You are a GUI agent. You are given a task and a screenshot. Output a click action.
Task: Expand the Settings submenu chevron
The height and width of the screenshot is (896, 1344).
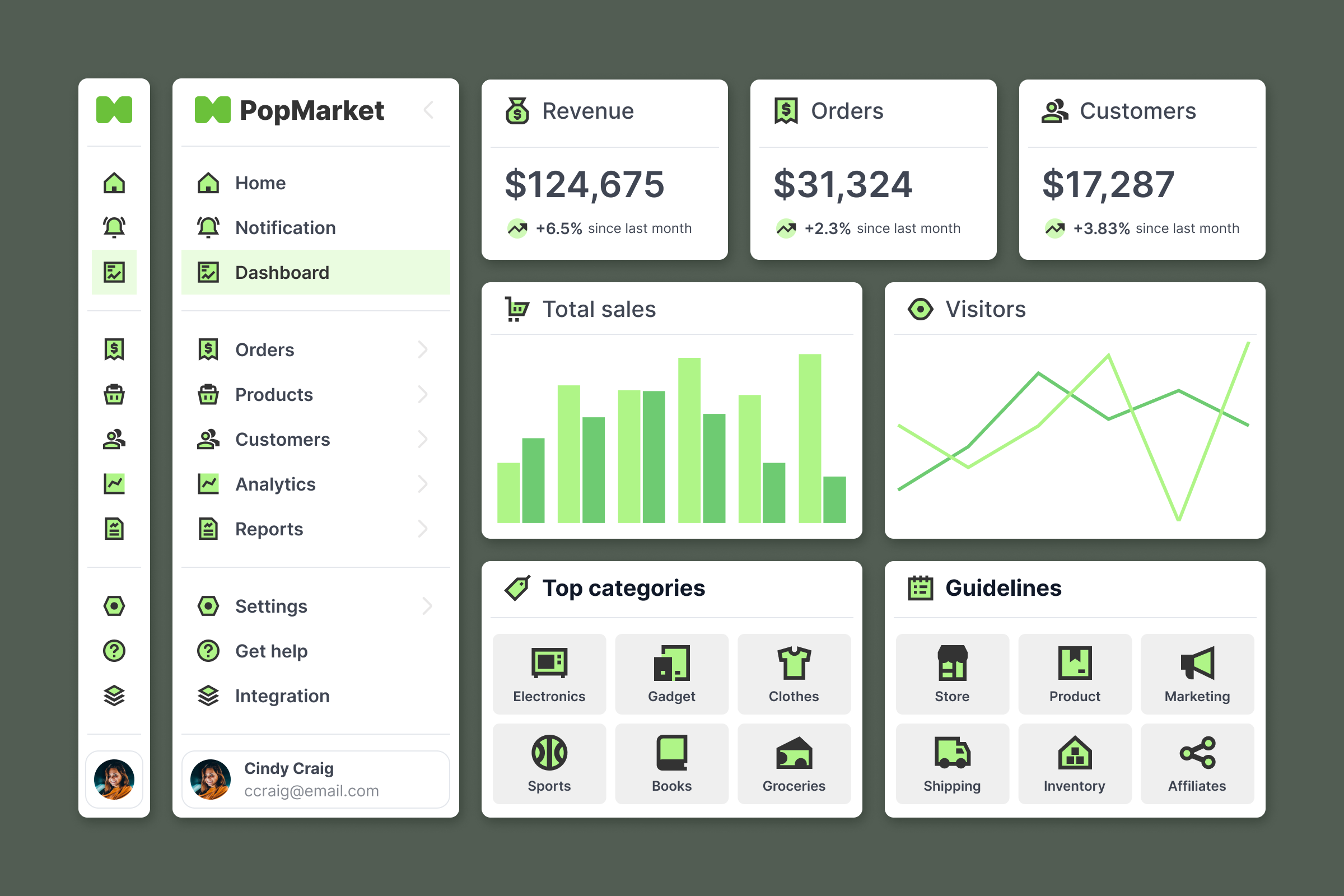point(427,606)
